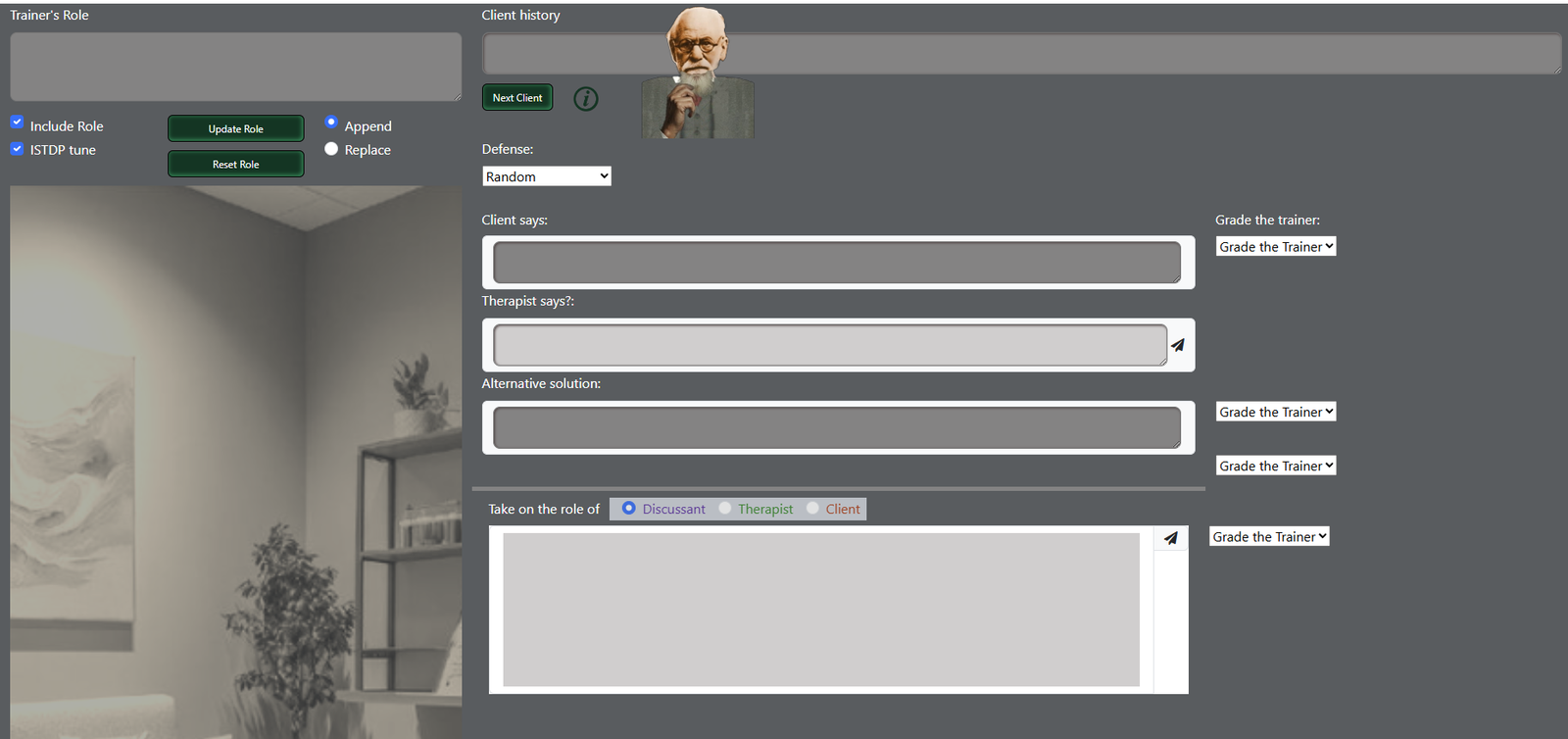Select the Discussant role option

629,508
